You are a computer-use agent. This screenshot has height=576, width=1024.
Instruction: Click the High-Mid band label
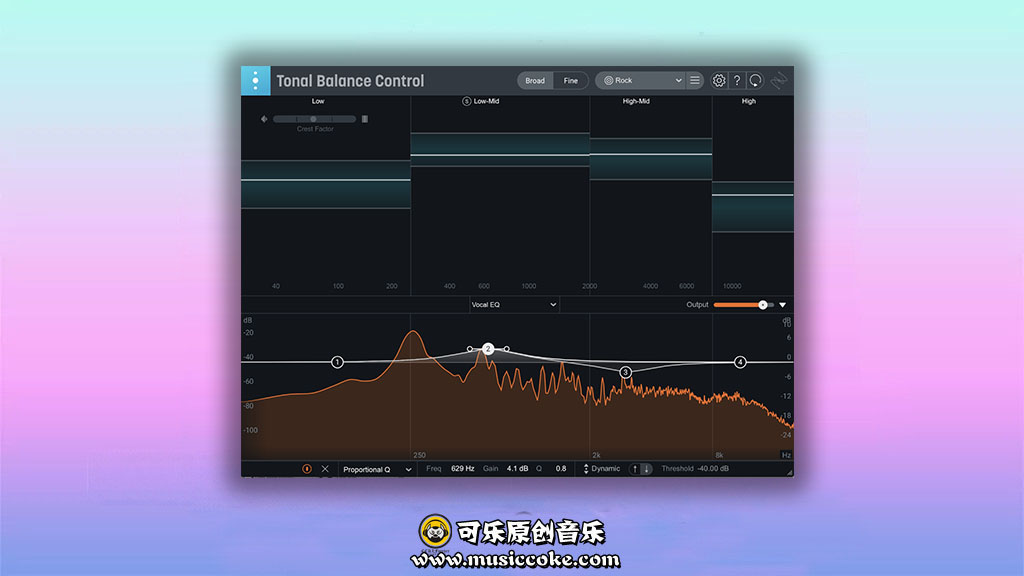coord(636,101)
